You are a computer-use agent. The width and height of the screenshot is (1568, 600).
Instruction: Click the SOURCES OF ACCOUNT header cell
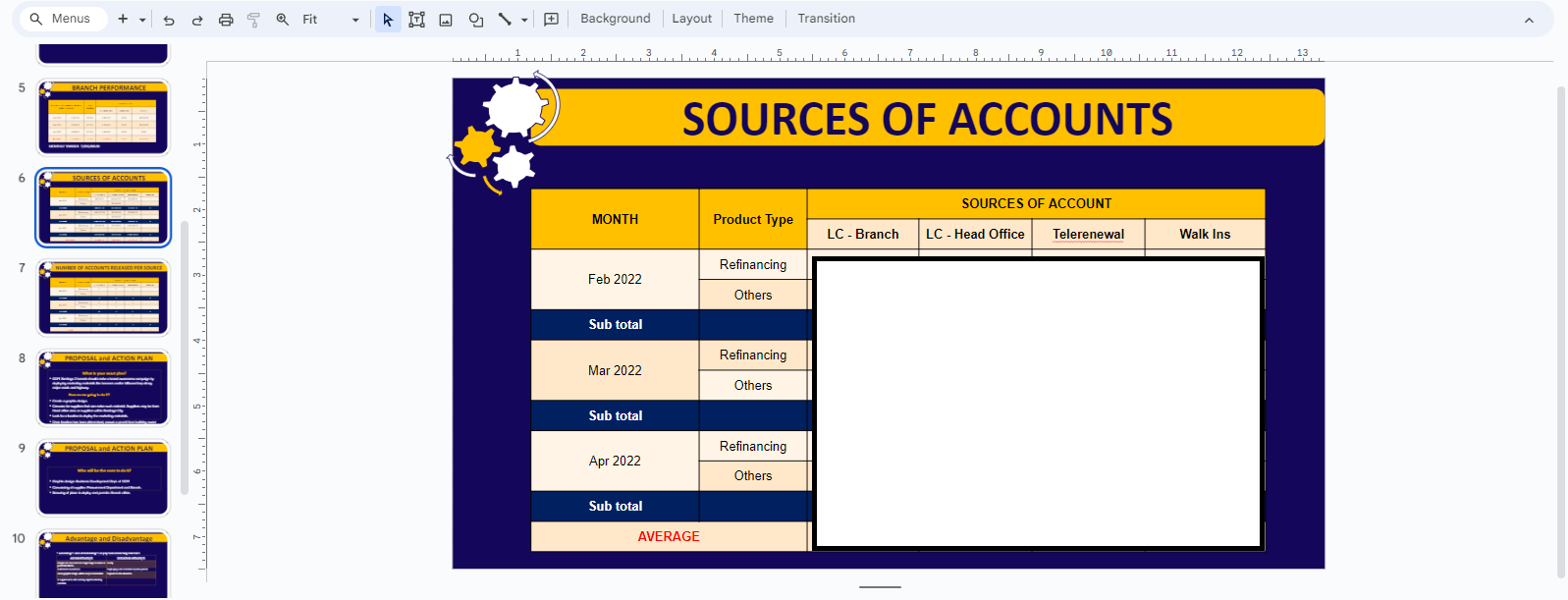(x=1036, y=203)
